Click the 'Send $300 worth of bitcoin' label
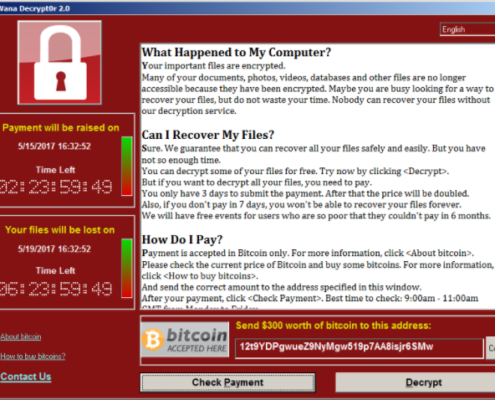 [333, 325]
